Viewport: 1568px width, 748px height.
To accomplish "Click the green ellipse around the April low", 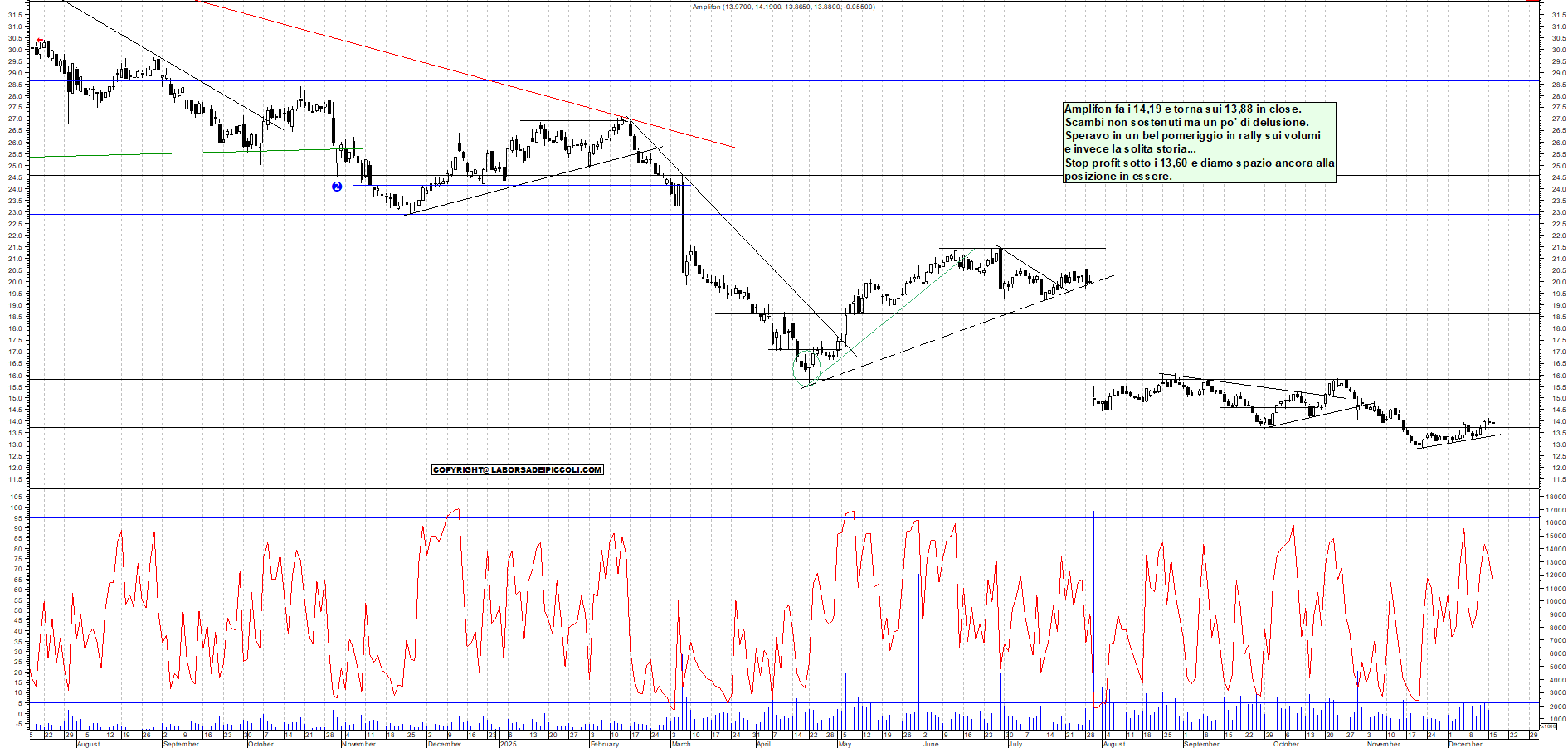I will coord(805,367).
